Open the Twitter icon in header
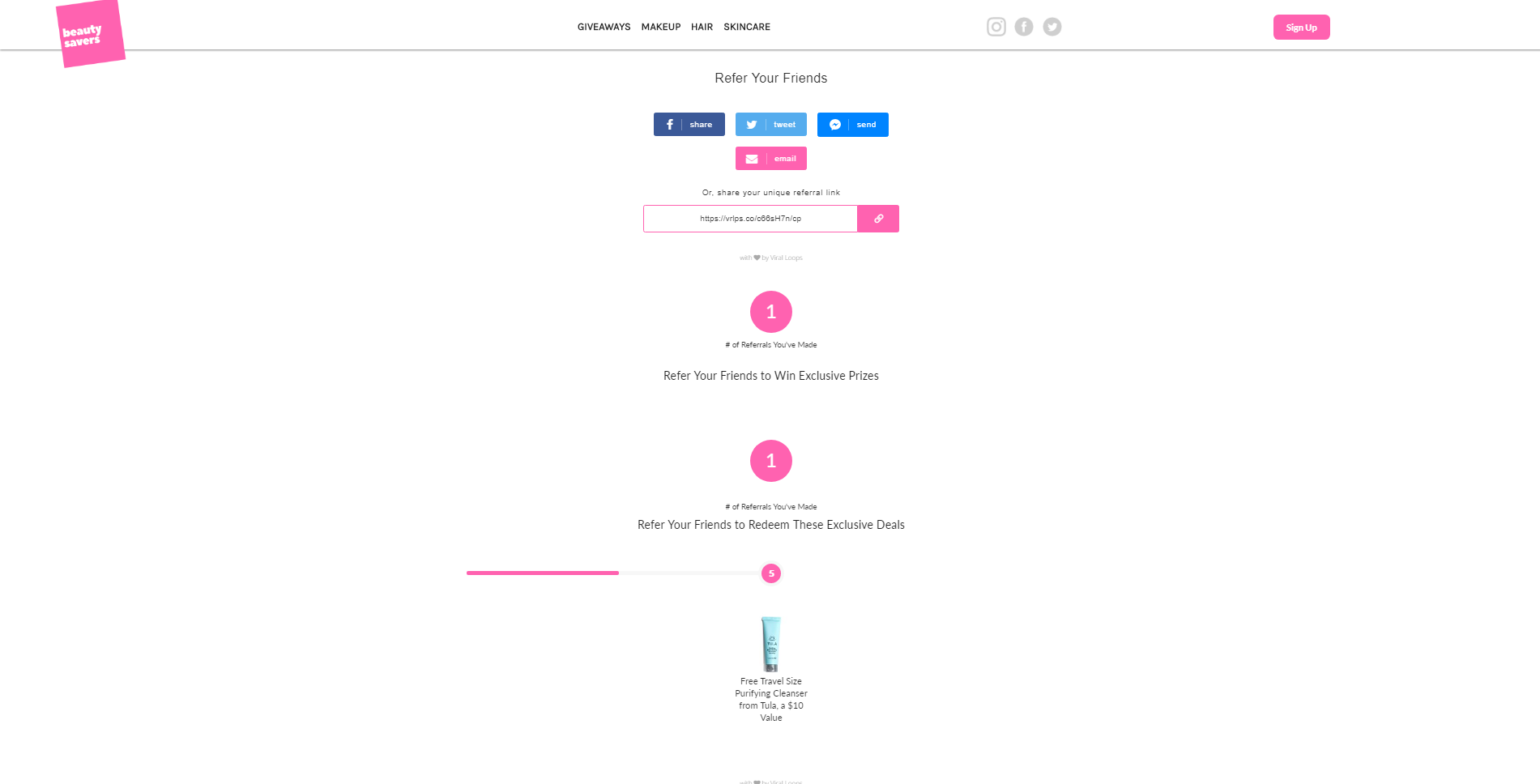 click(1052, 27)
